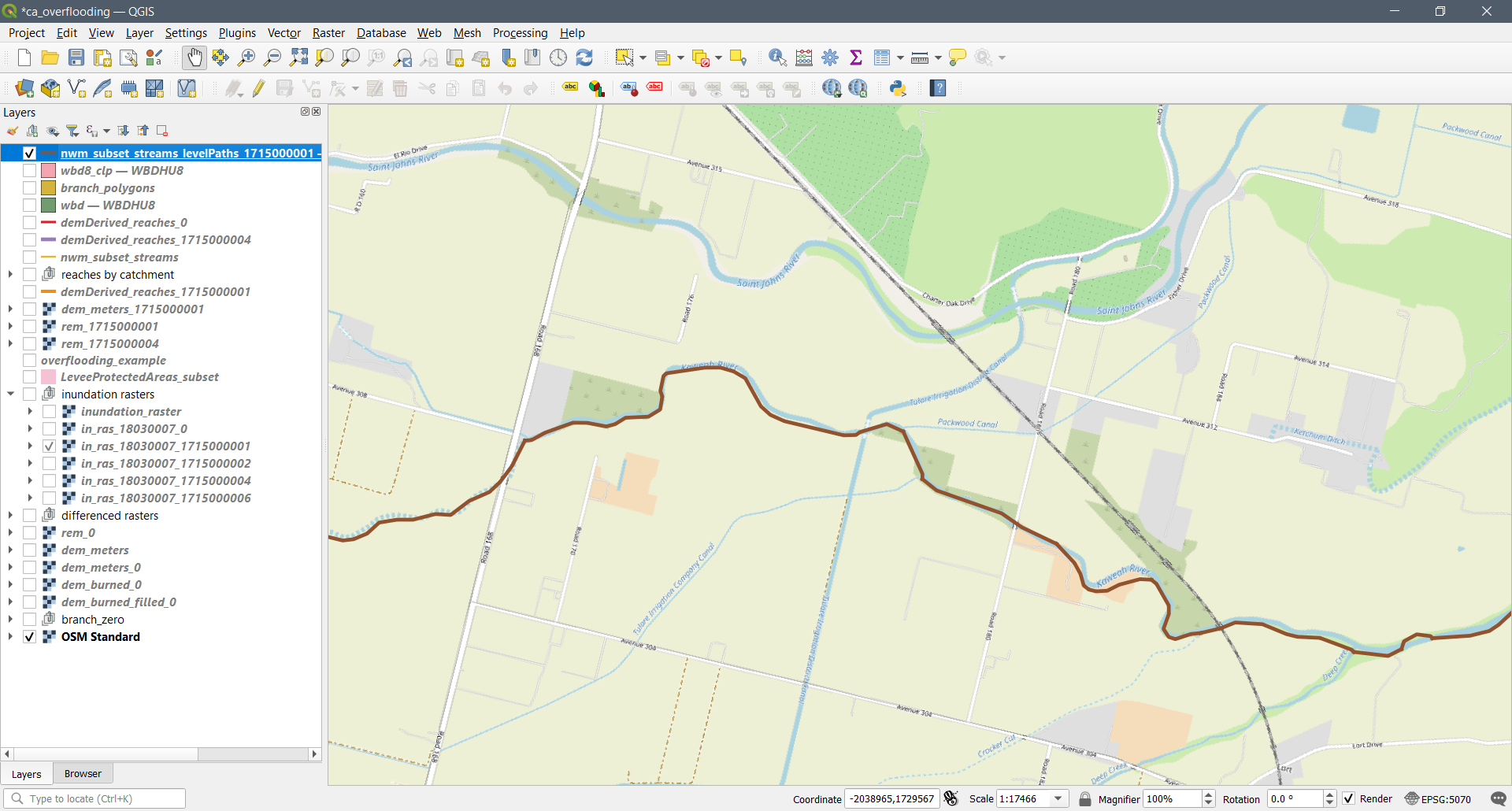Uncheck visibility of OSM Standard layer

[28, 636]
